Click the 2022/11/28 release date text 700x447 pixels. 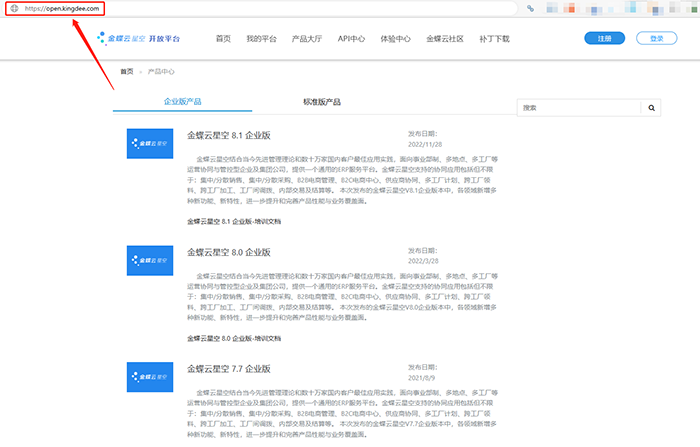click(425, 144)
